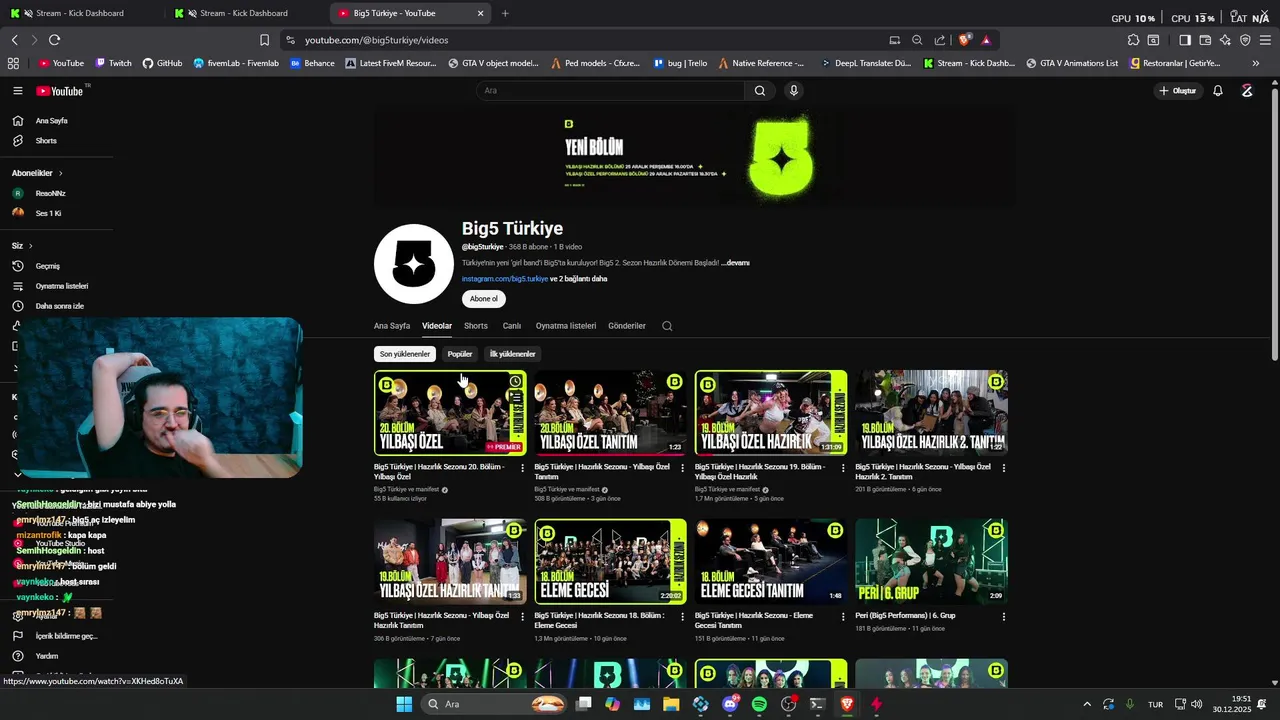Switch to channel Oynatma listeleri tab
Screen dimensions: 1280x720
(566, 326)
